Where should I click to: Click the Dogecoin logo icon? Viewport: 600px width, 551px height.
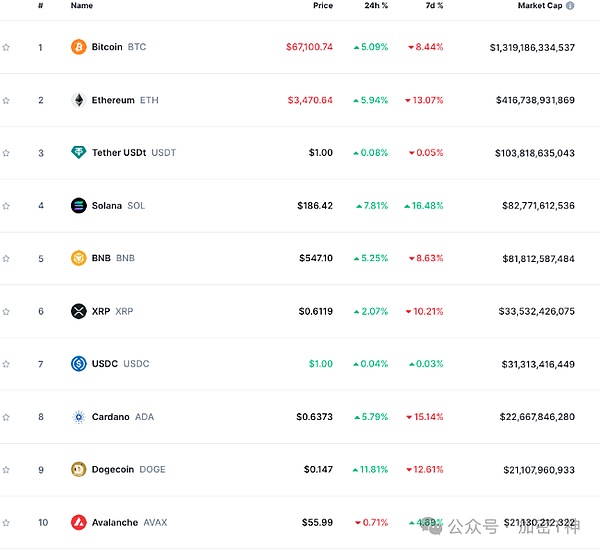point(79,469)
